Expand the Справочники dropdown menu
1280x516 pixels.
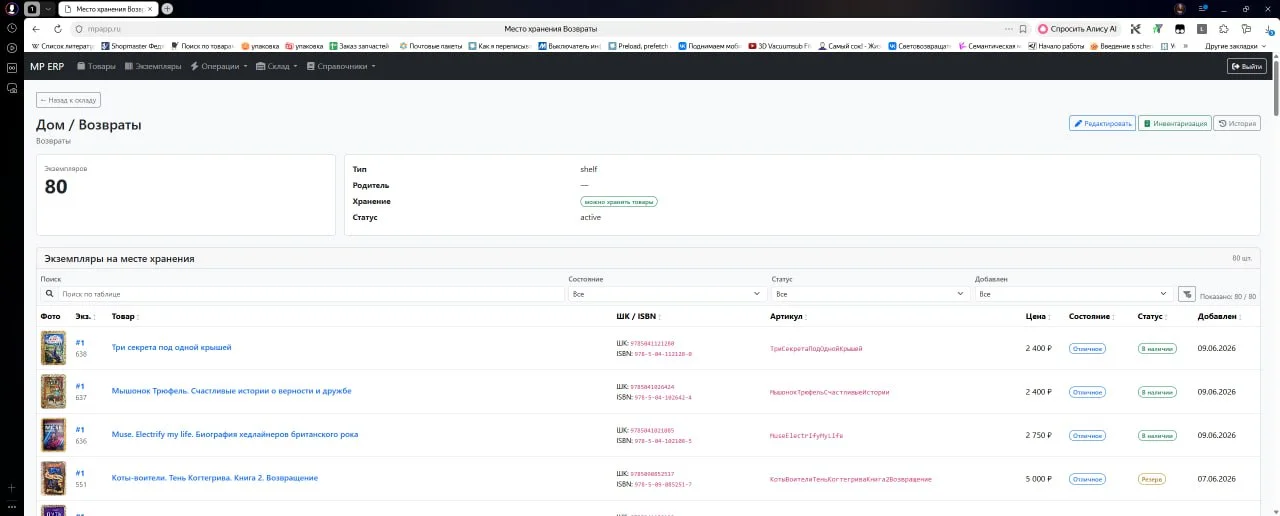(x=340, y=66)
